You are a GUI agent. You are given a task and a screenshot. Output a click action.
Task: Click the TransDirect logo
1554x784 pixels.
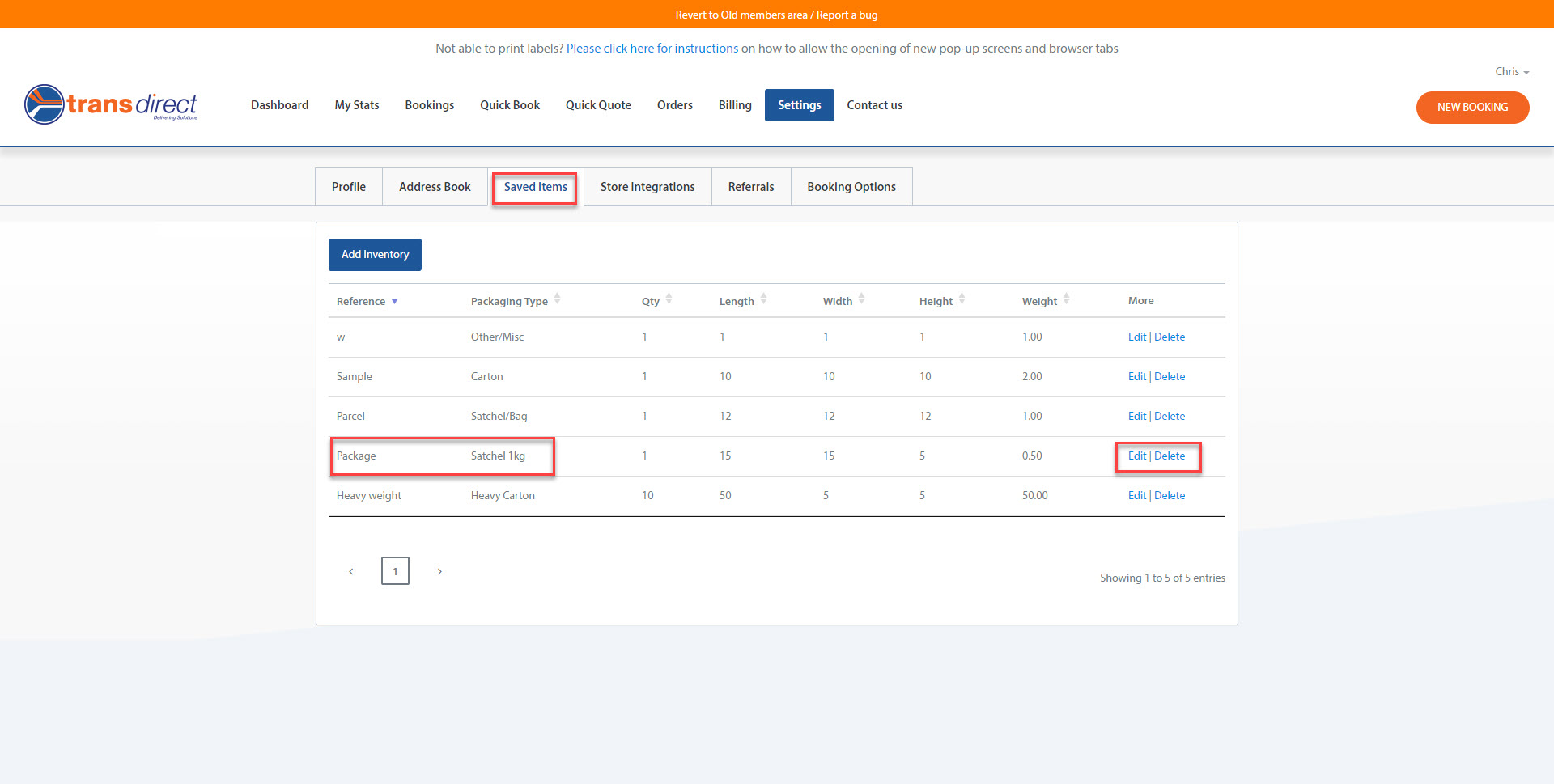click(111, 104)
